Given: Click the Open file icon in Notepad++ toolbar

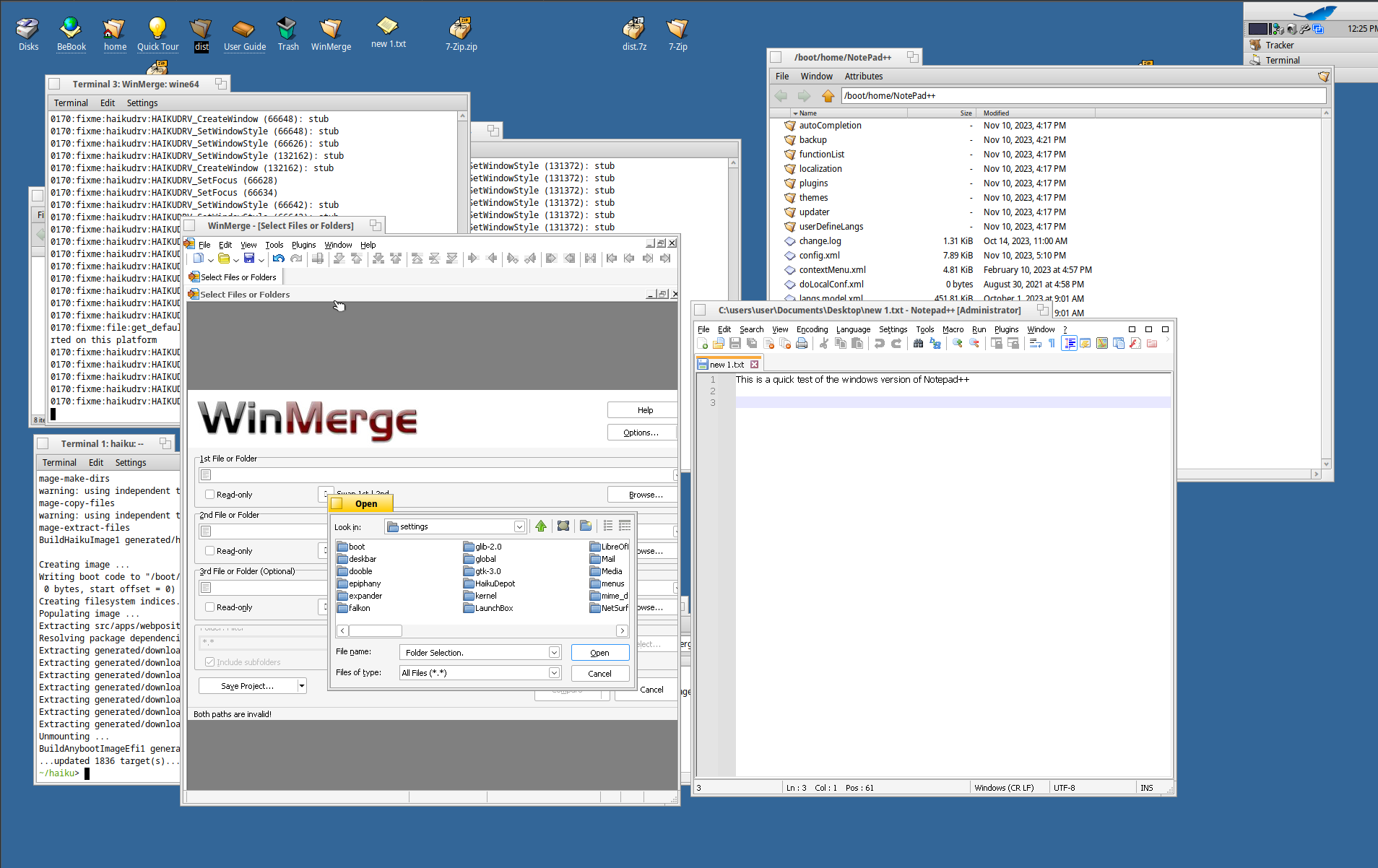Looking at the screenshot, I should tap(719, 344).
